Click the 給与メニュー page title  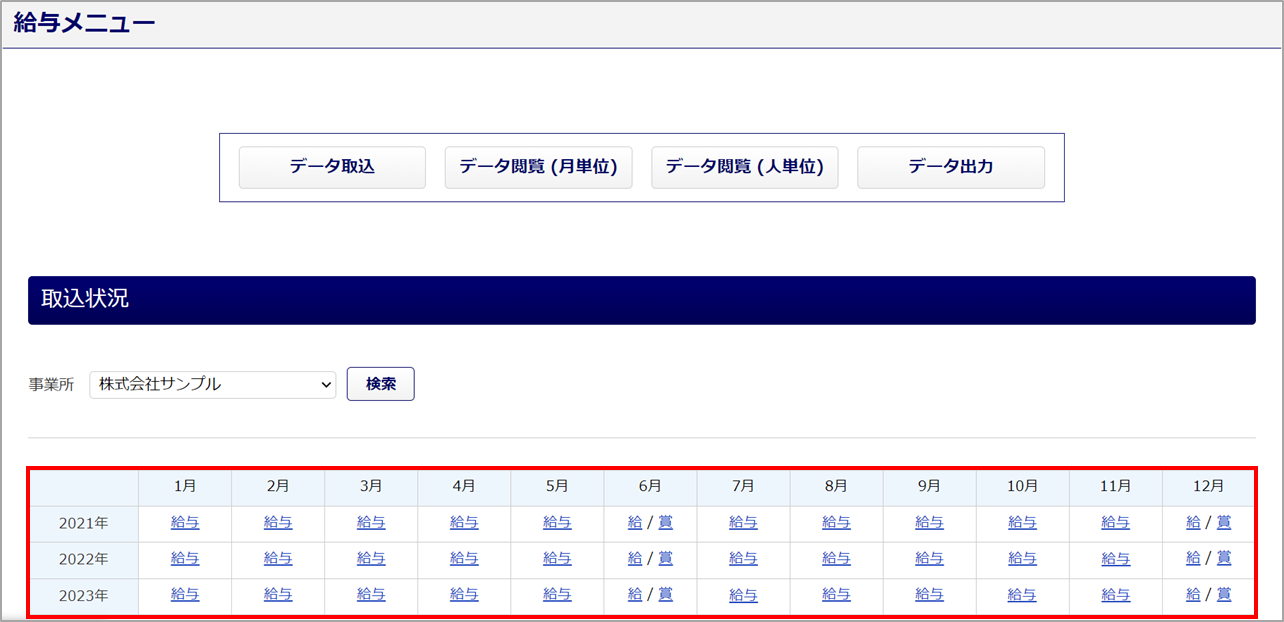point(85,24)
